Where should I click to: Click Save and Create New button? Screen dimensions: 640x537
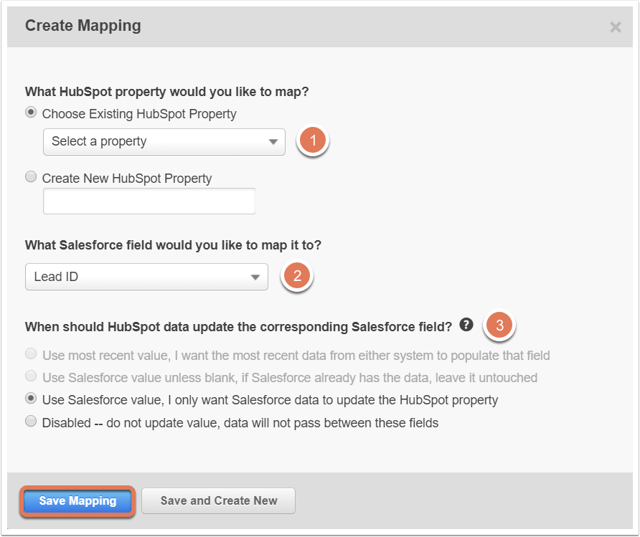[218, 501]
